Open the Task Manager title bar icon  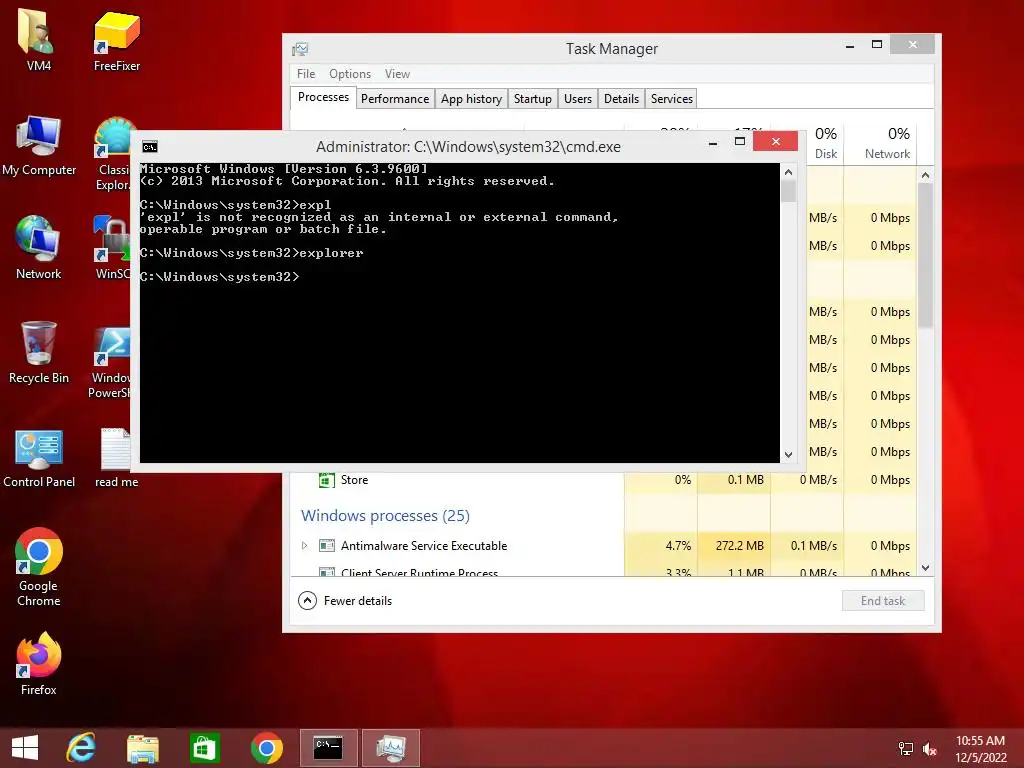tap(300, 49)
